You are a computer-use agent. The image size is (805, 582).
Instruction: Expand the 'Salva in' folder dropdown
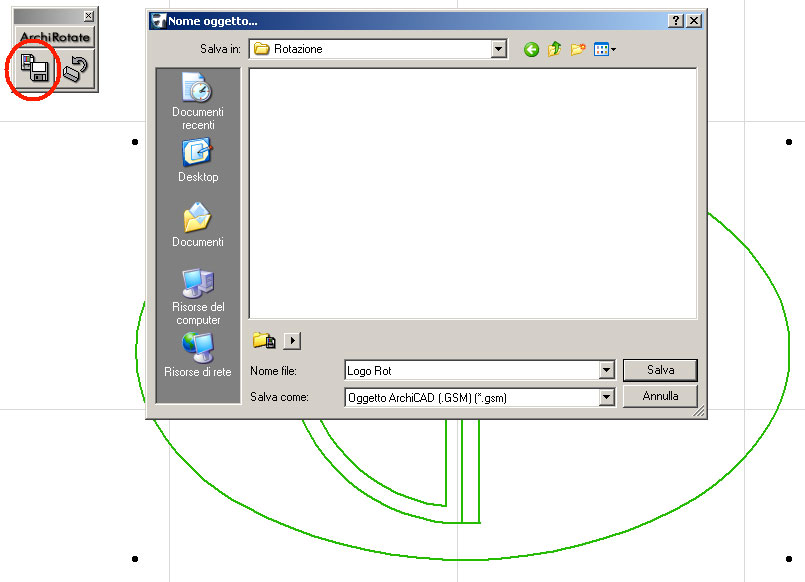click(498, 49)
